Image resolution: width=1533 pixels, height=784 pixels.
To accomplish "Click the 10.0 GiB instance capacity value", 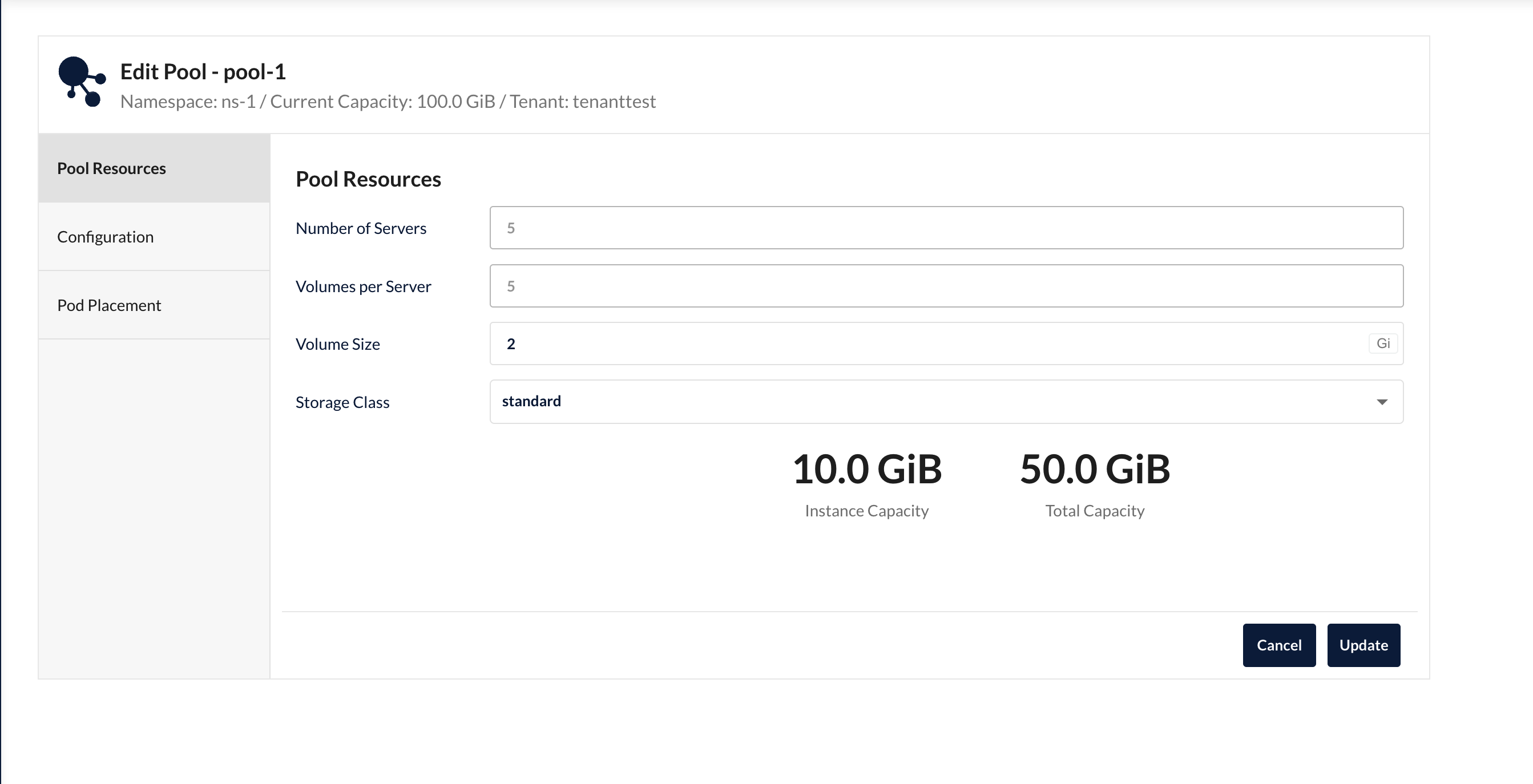I will pyautogui.click(x=866, y=470).
